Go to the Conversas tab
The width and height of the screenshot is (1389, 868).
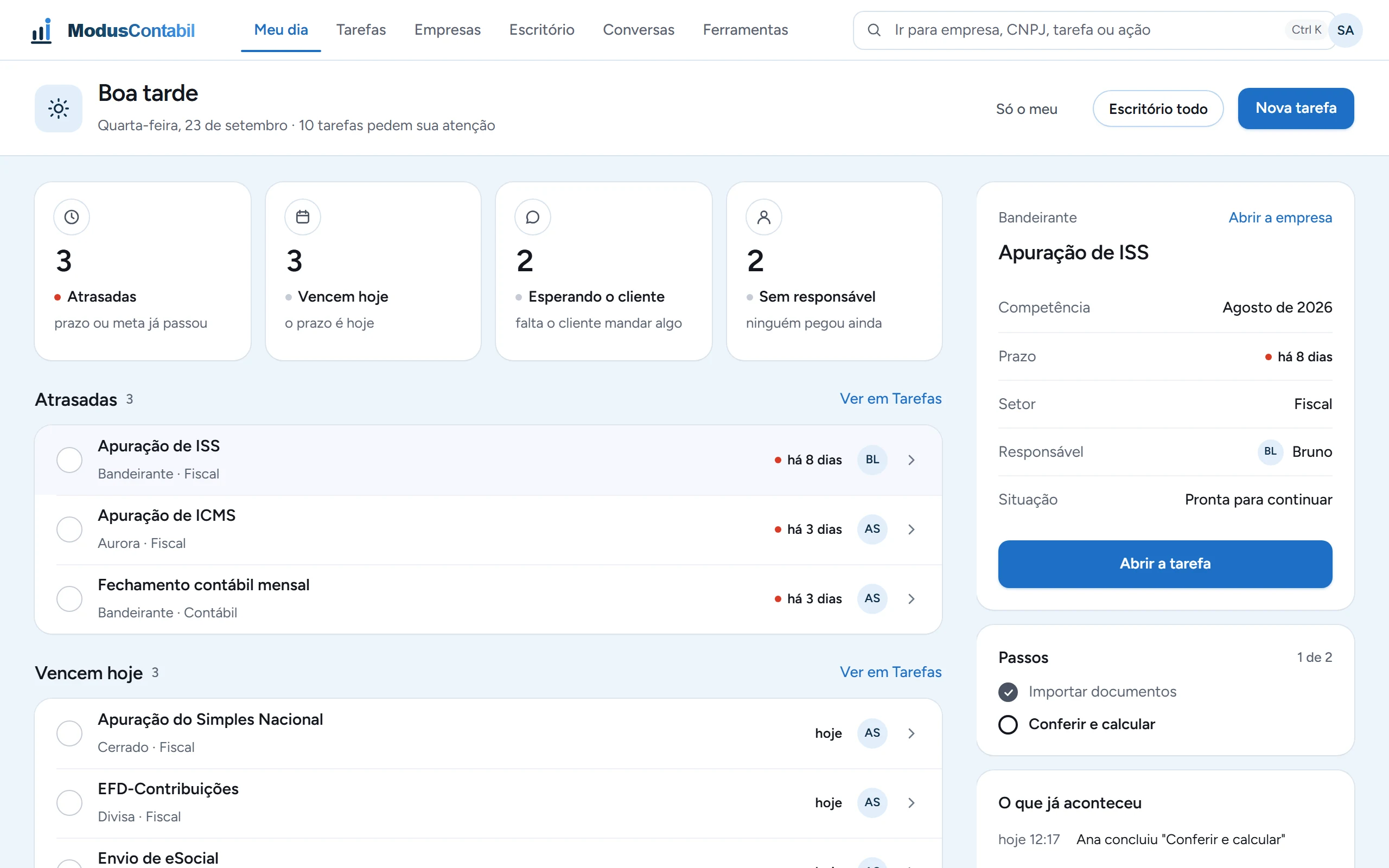pos(638,30)
